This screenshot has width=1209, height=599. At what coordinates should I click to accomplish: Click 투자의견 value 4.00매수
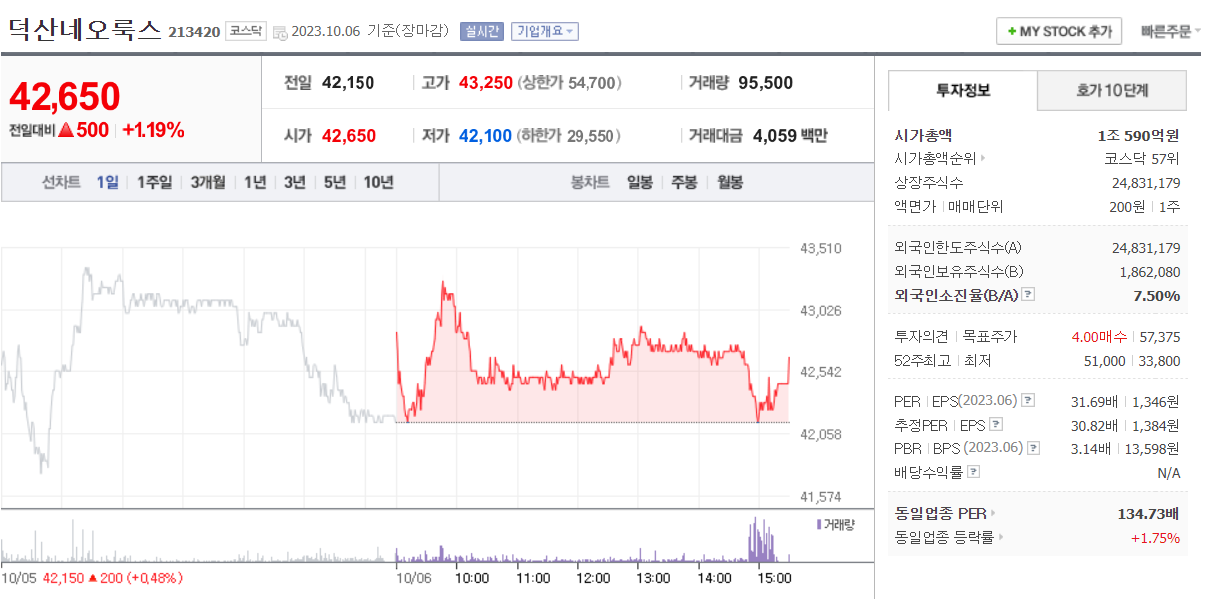pos(1099,337)
